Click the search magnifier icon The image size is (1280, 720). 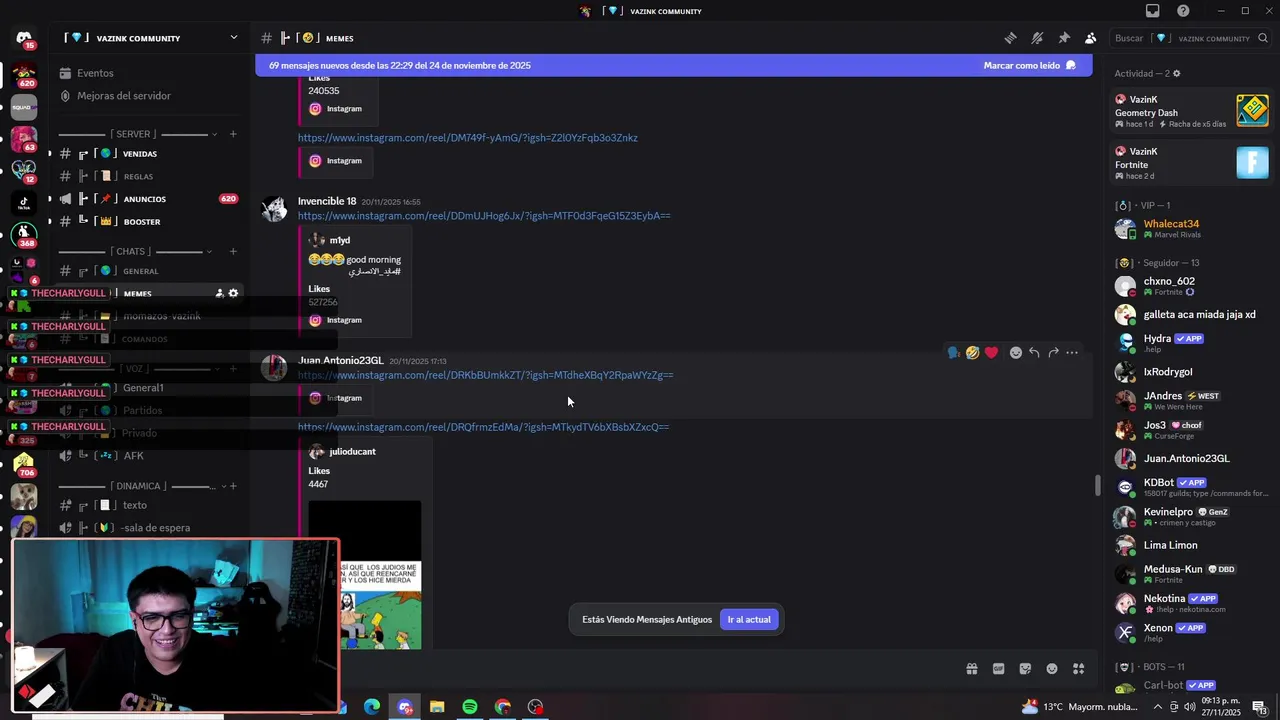point(1264,38)
